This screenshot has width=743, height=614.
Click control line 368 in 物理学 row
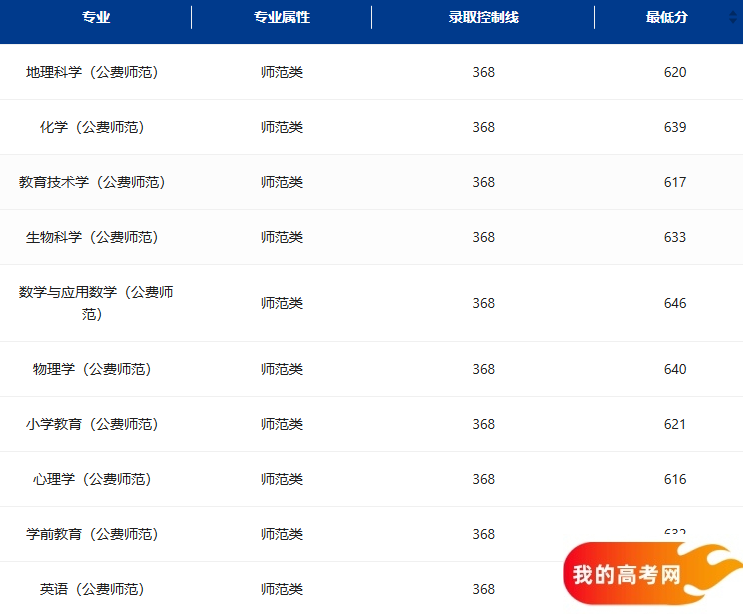[483, 369]
